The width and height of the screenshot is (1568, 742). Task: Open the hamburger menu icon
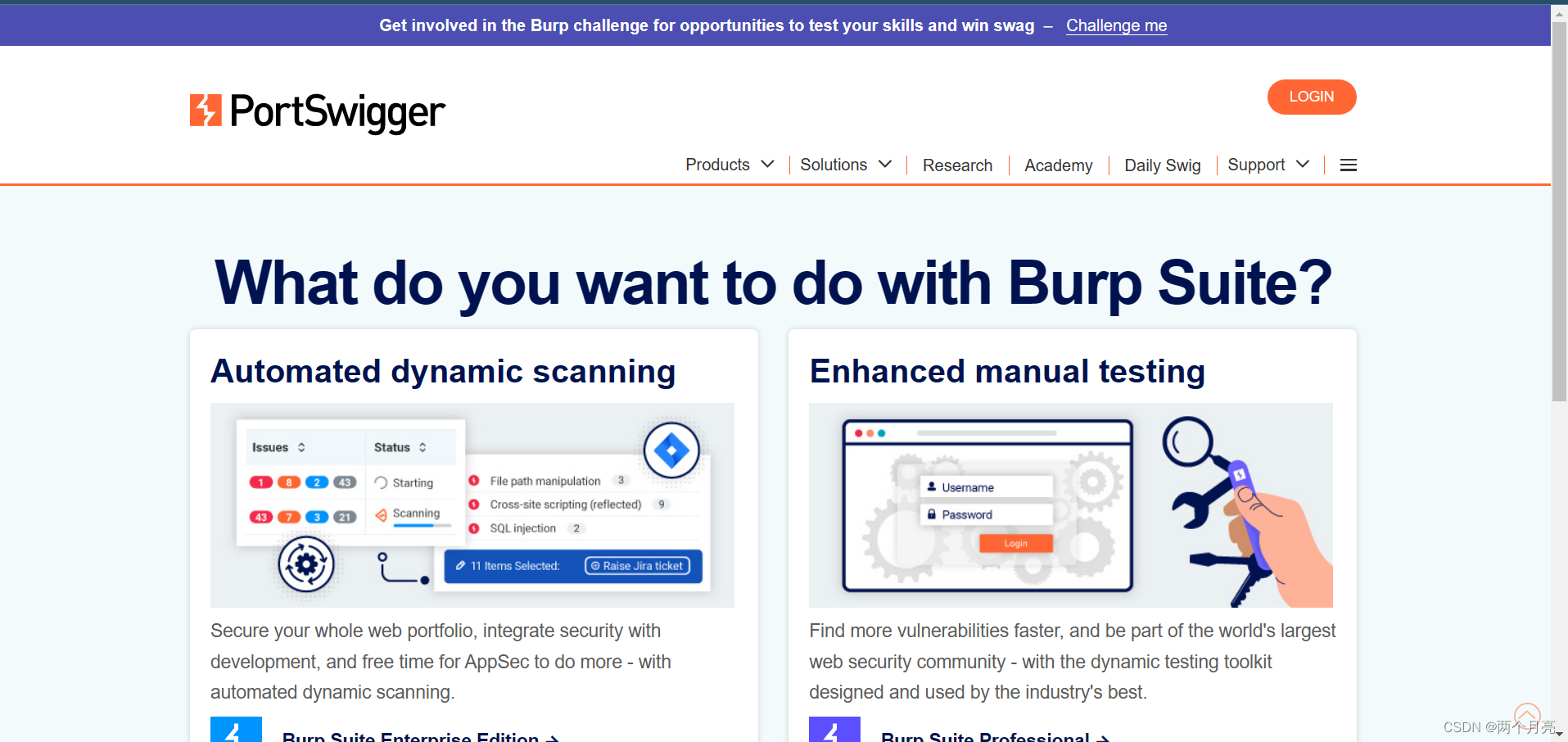(x=1348, y=165)
